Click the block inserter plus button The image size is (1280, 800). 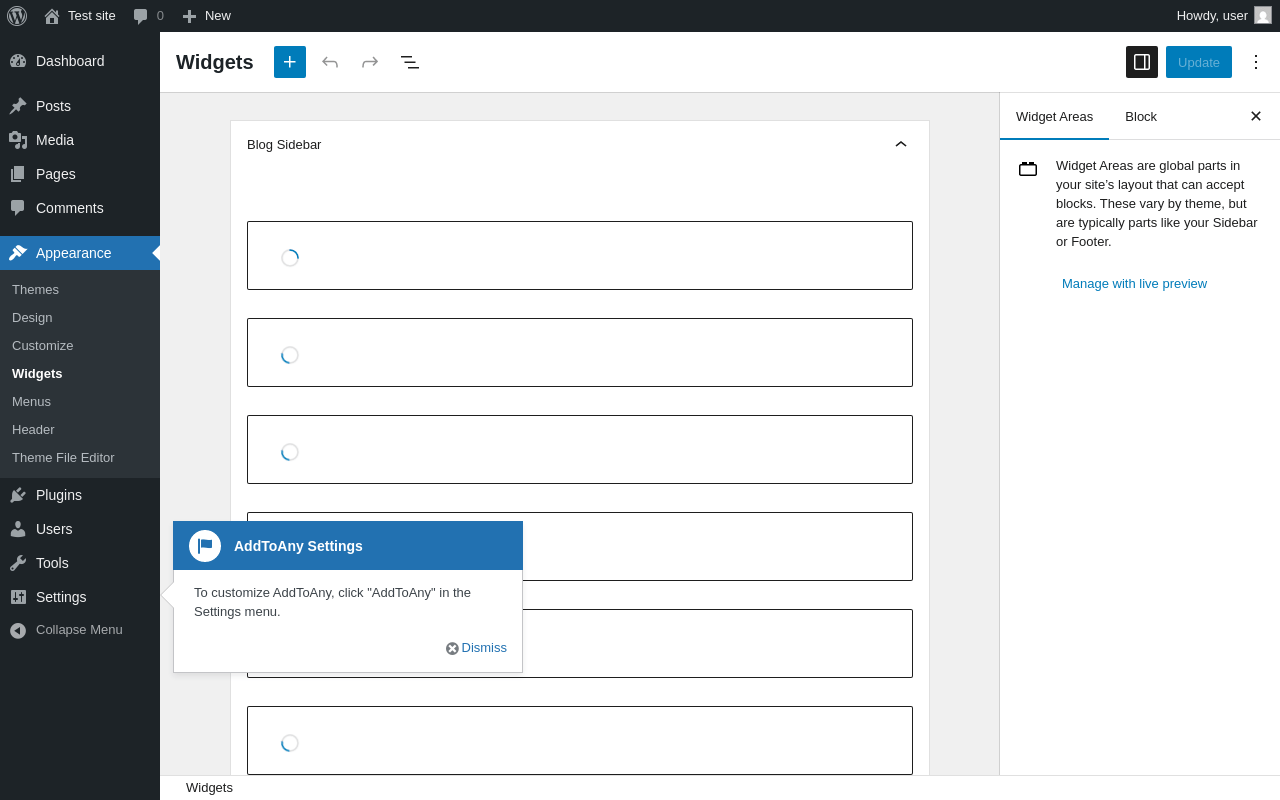[x=290, y=62]
